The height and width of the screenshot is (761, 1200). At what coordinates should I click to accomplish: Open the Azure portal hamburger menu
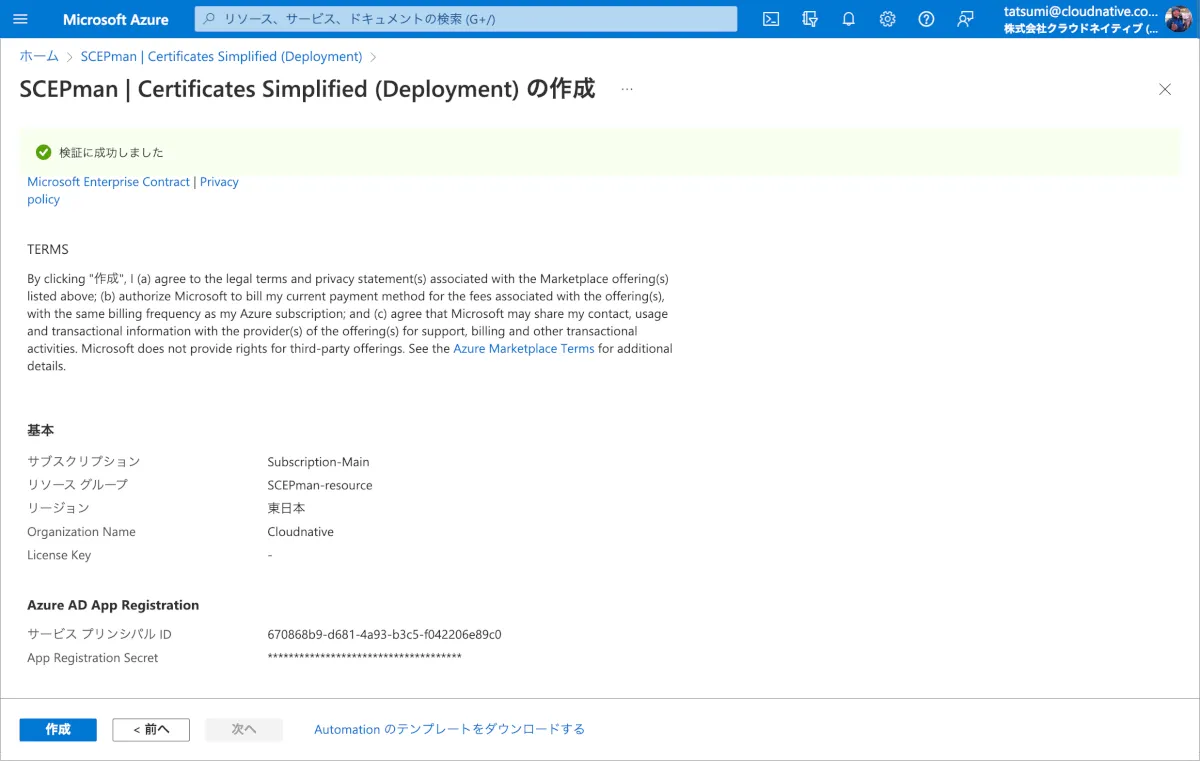pyautogui.click(x=20, y=19)
